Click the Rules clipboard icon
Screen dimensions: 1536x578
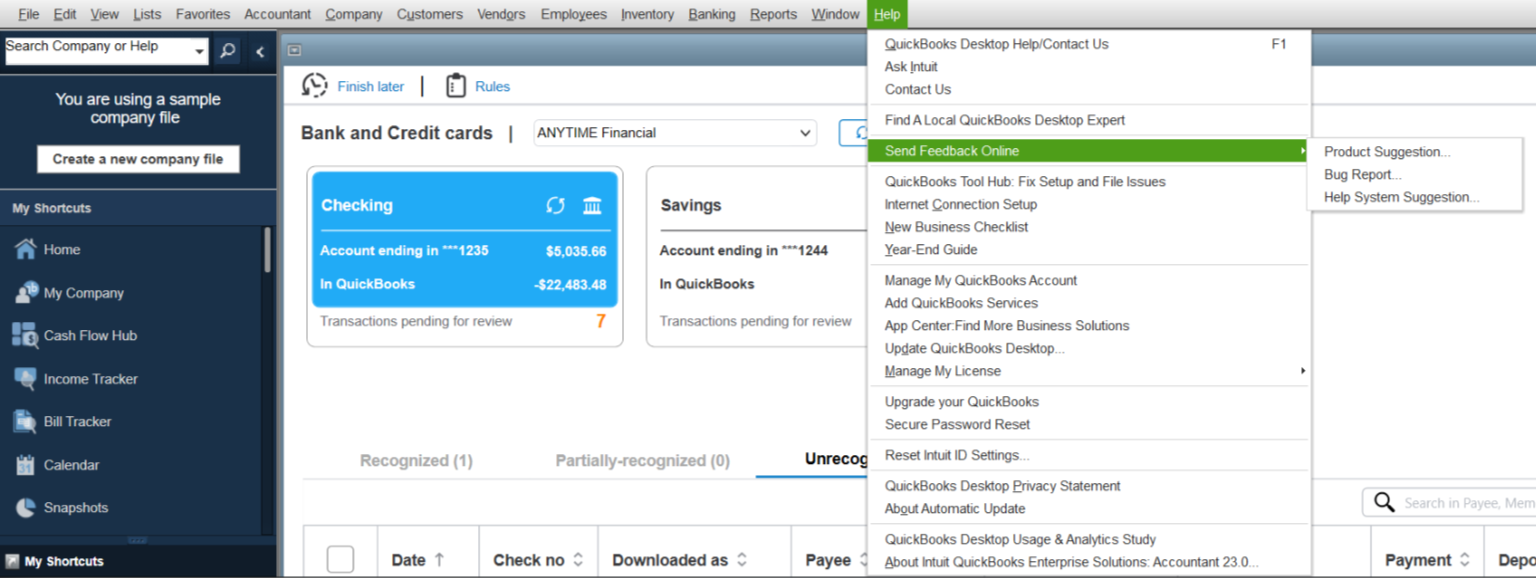point(456,86)
